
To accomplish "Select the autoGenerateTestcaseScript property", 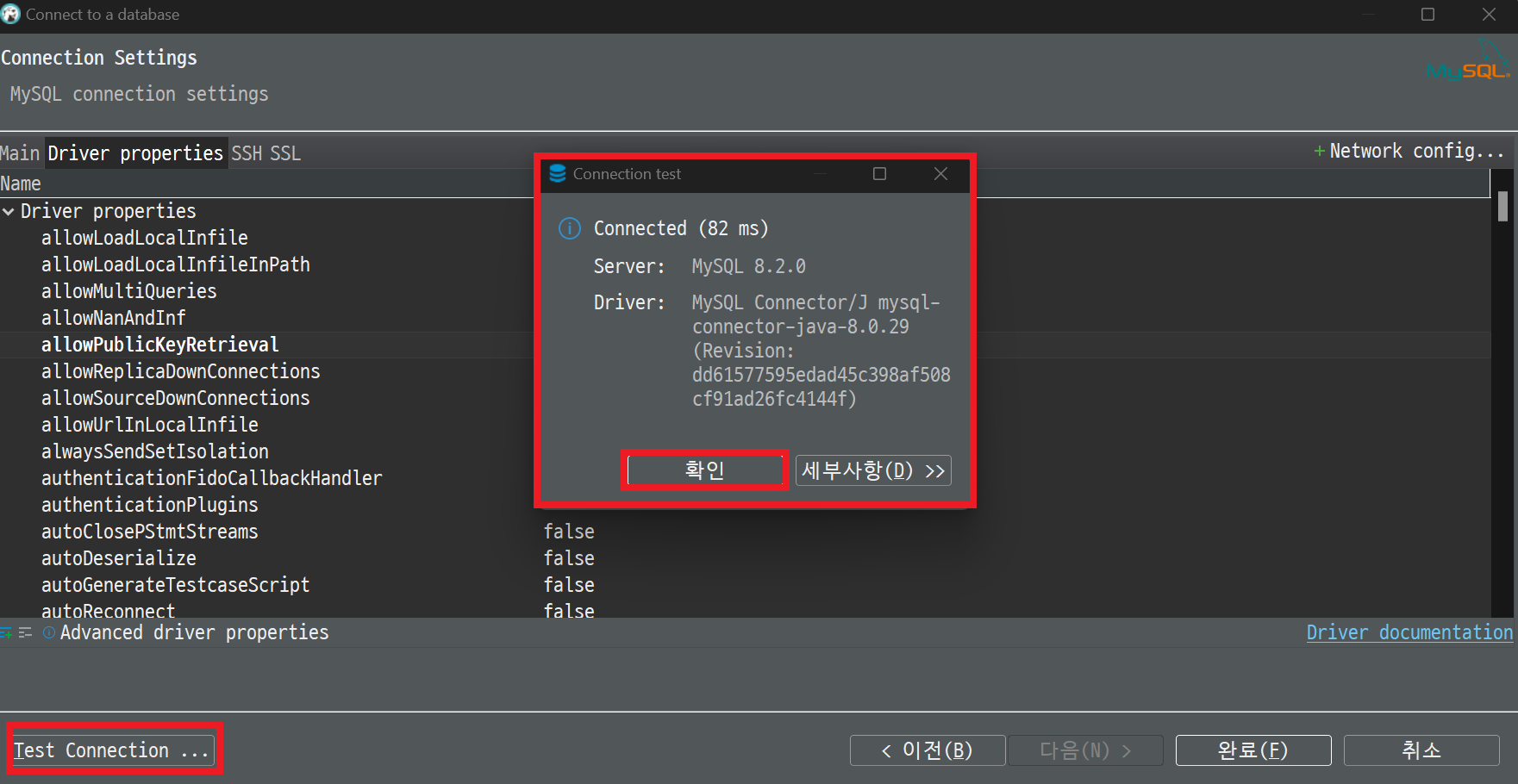I will [176, 585].
